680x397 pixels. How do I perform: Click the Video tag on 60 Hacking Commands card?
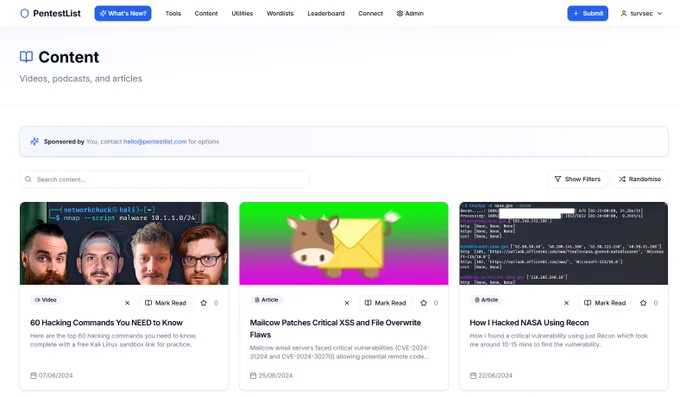click(x=46, y=300)
